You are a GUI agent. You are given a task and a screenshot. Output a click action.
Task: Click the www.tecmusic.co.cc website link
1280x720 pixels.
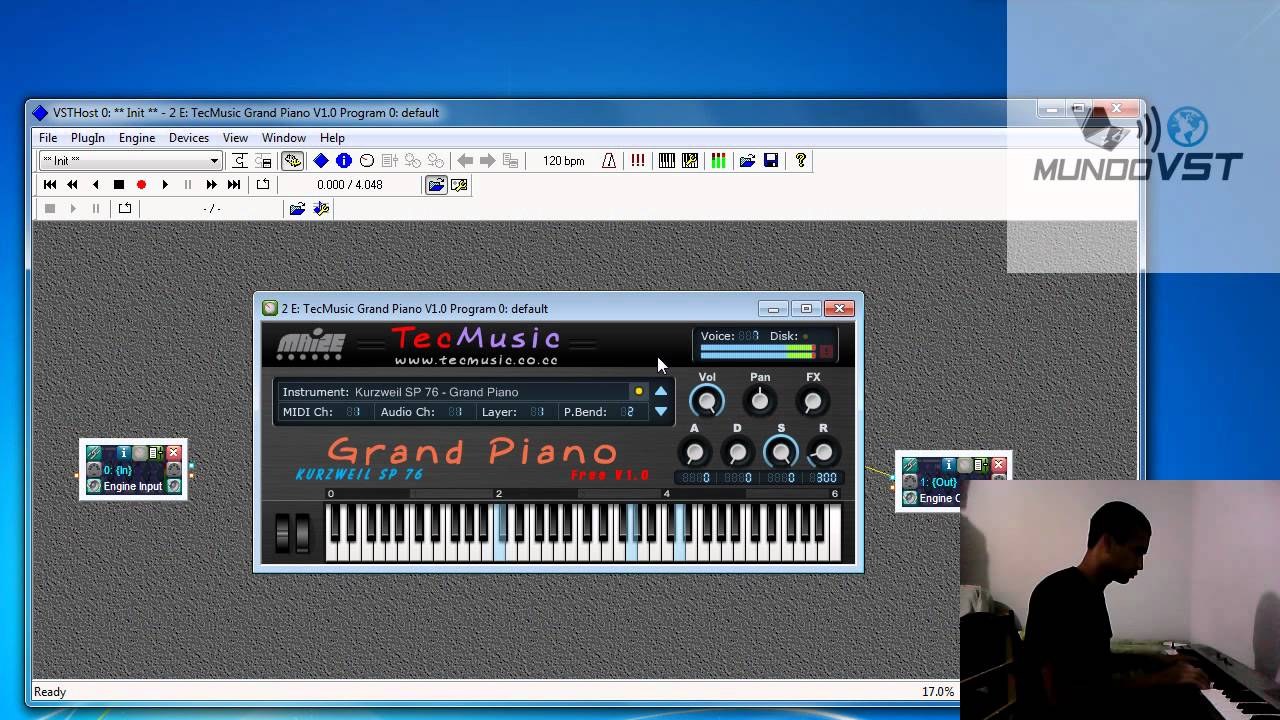pos(476,360)
